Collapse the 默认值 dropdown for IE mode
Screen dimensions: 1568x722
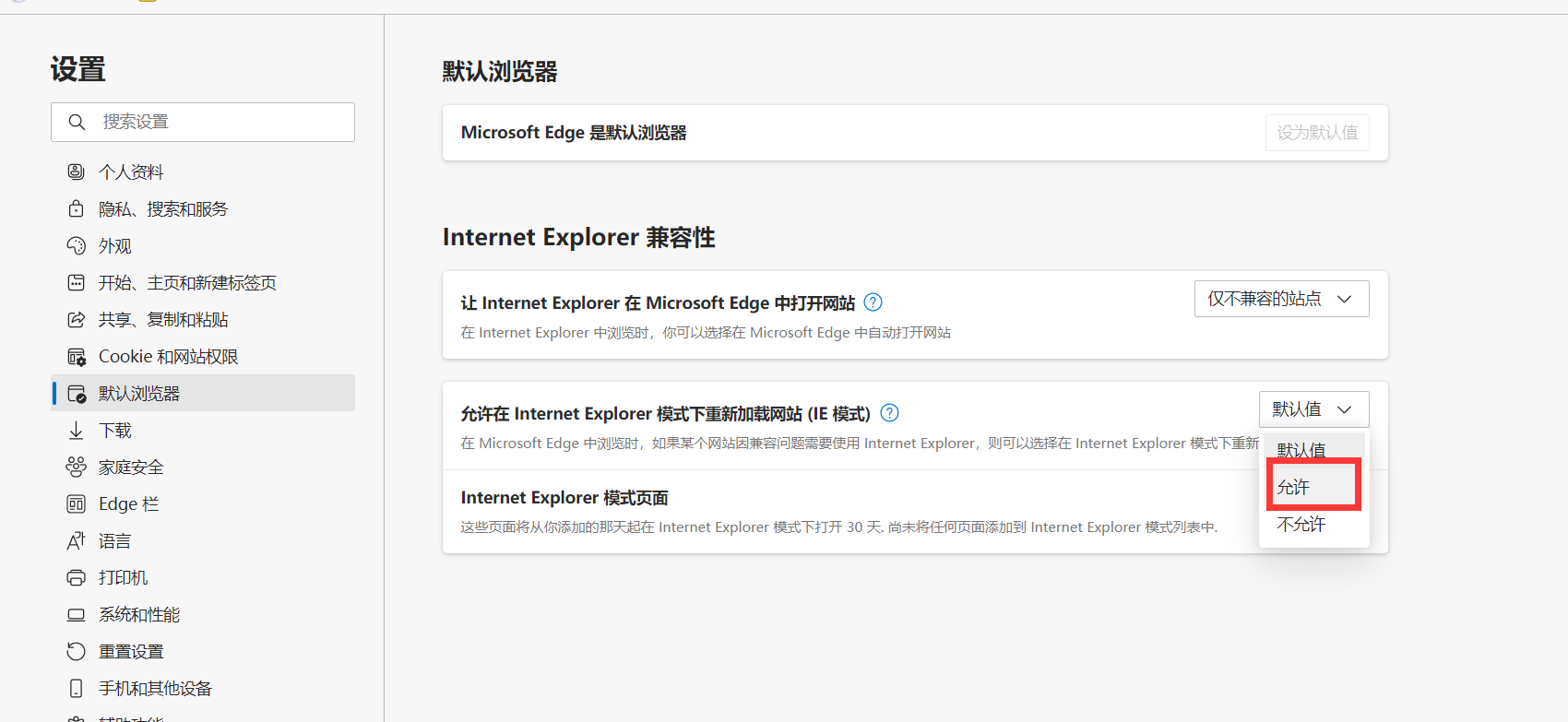pos(1313,409)
